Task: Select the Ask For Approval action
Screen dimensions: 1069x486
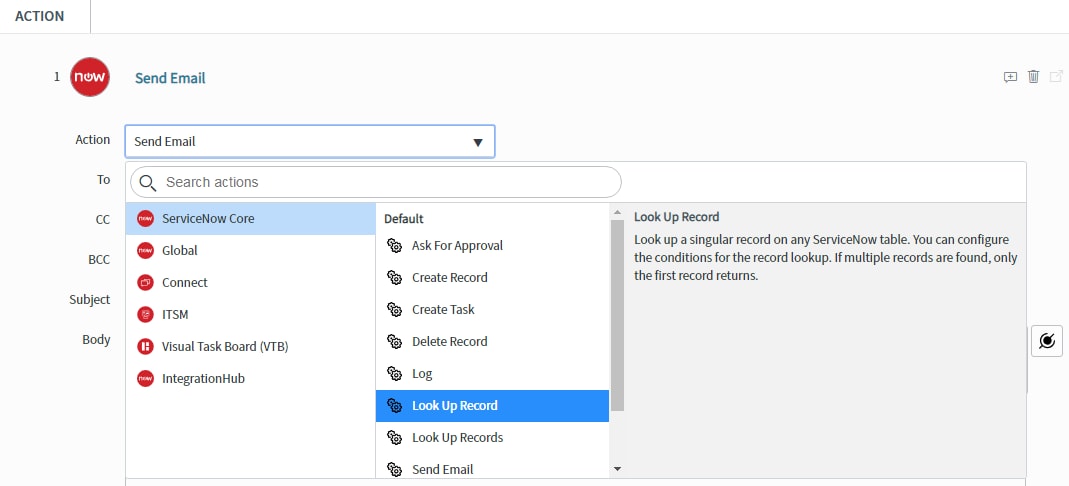Action: point(492,245)
